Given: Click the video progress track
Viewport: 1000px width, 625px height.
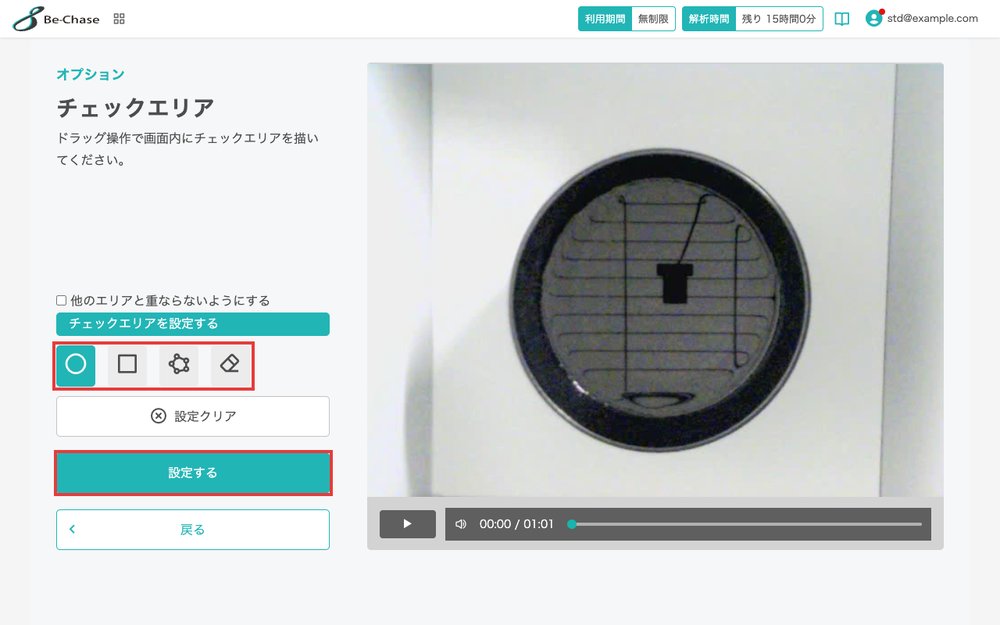Looking at the screenshot, I should pos(747,524).
